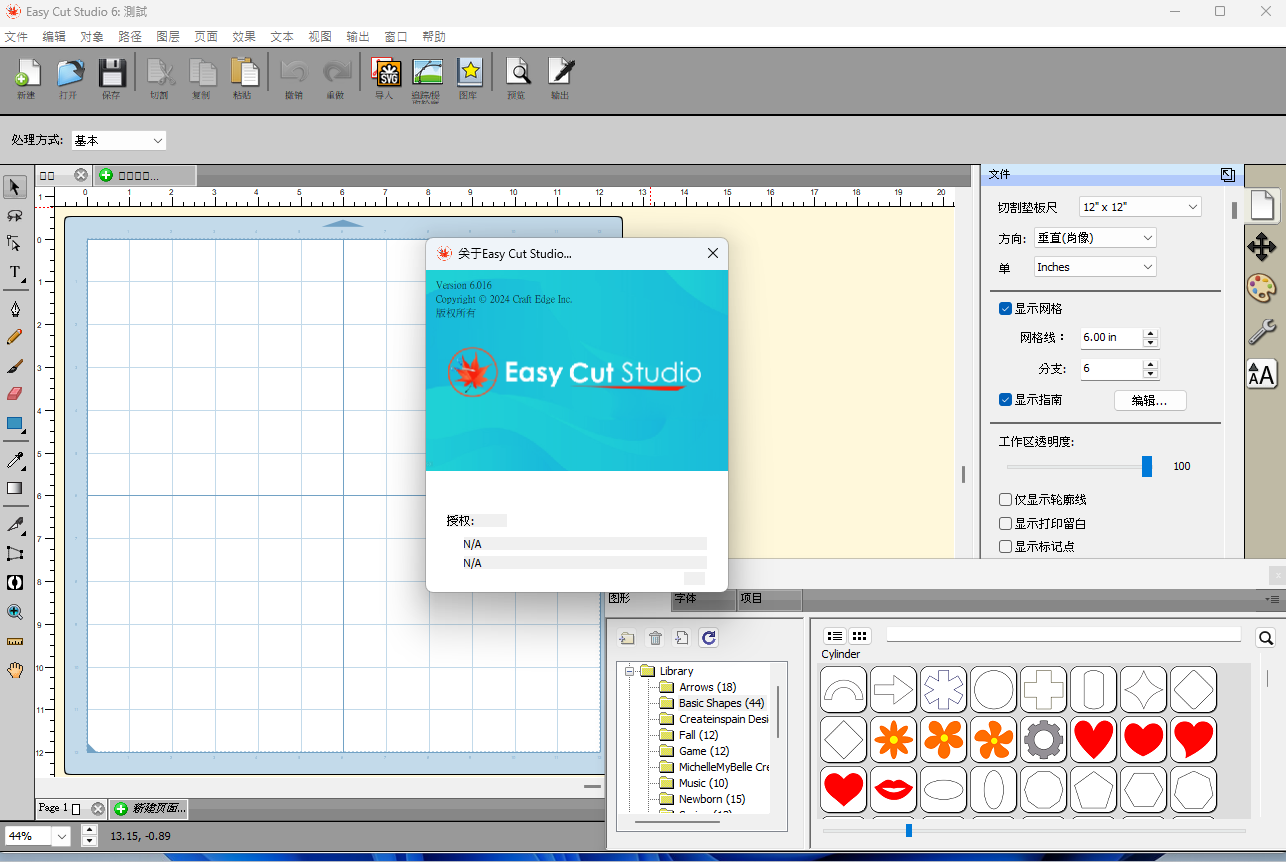Open the trace image tool icon
1286x862 pixels.
[427, 78]
